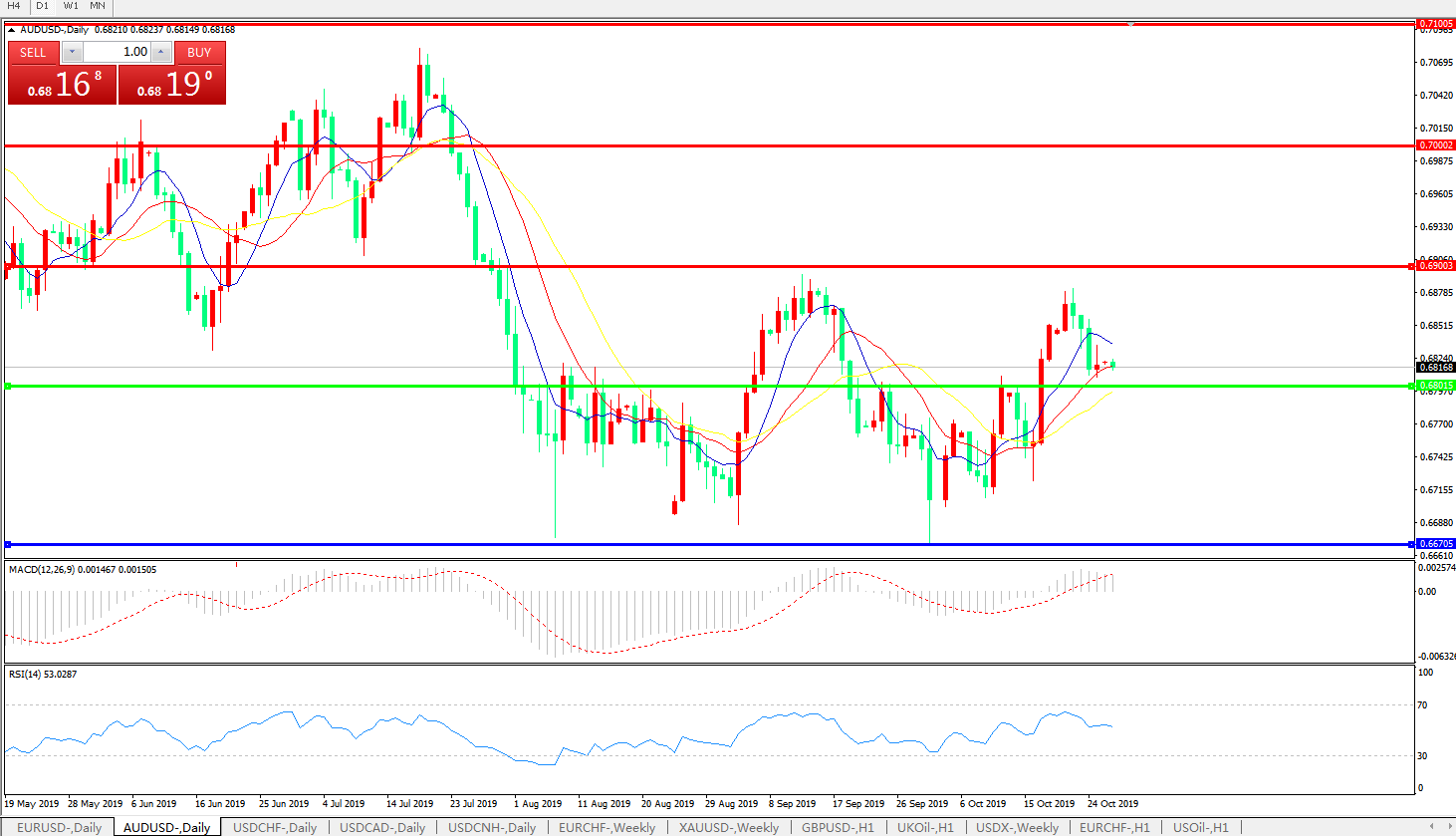
Task: Open the USDCNH-,Daily chart tab
Action: 492,827
